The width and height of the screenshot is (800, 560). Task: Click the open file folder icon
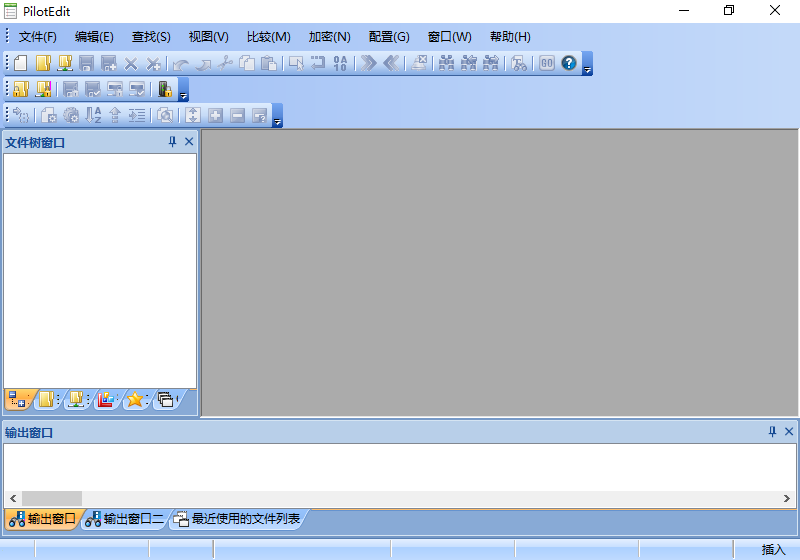[43, 63]
